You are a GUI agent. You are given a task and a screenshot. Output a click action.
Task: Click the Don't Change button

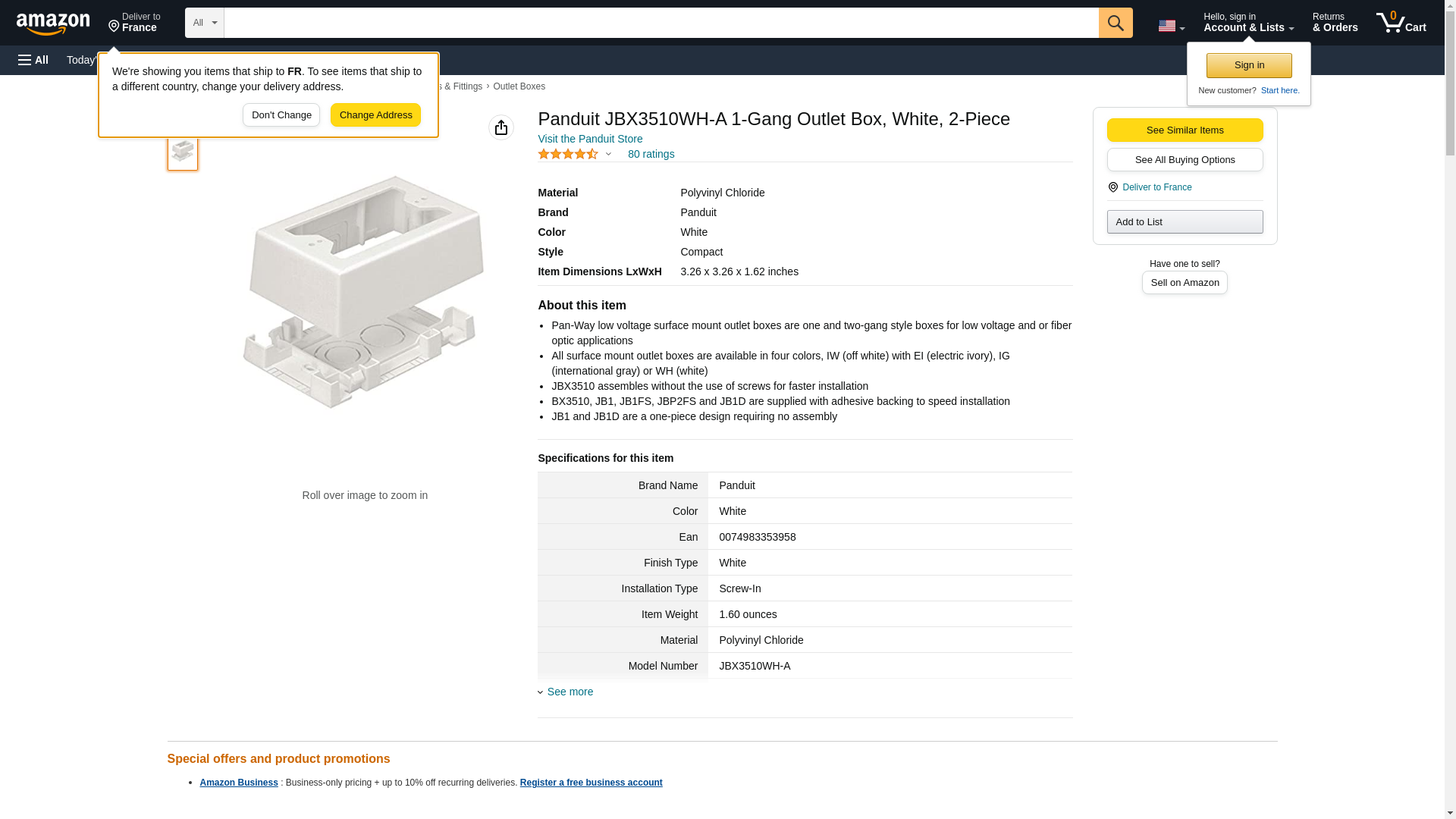pos(281,115)
